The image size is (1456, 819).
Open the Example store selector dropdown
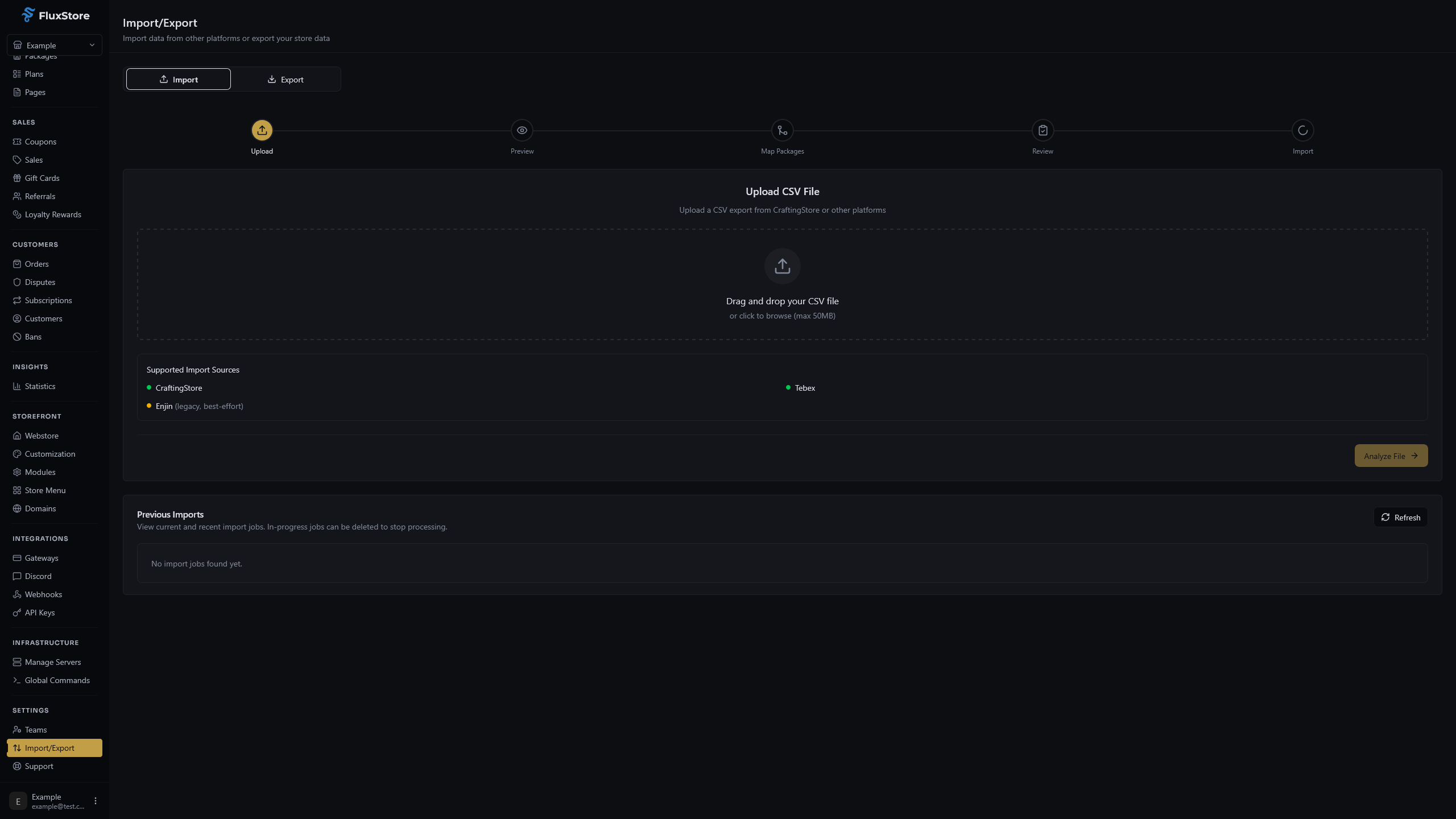pos(55,45)
